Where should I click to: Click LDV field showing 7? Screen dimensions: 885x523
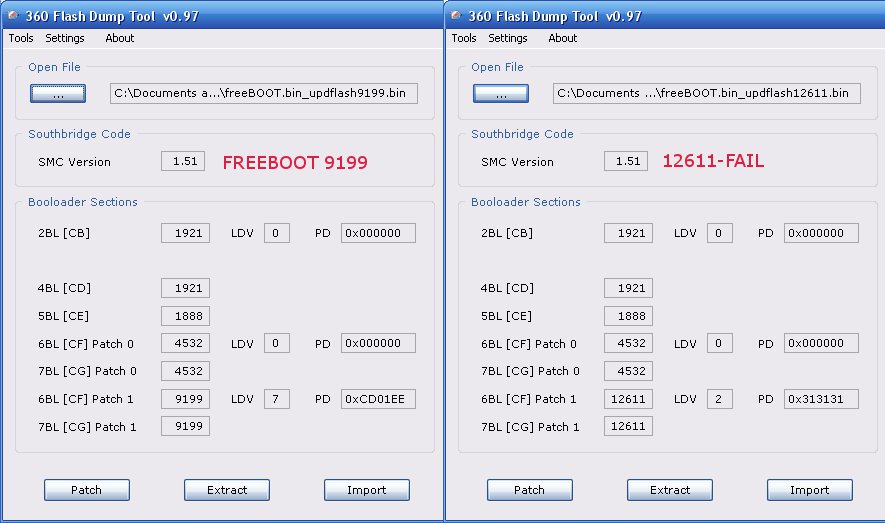(x=277, y=399)
